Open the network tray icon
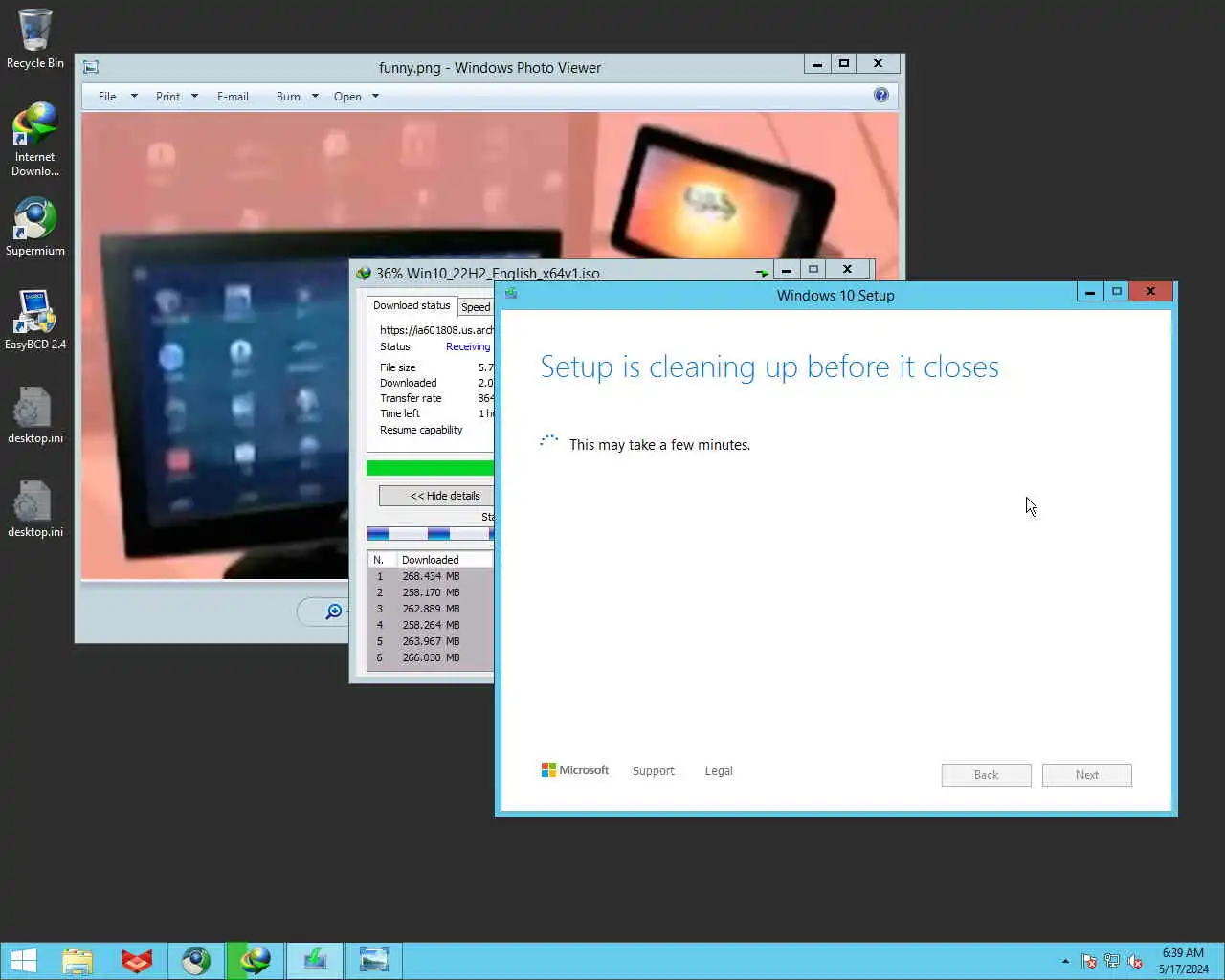1225x980 pixels. [1112, 961]
